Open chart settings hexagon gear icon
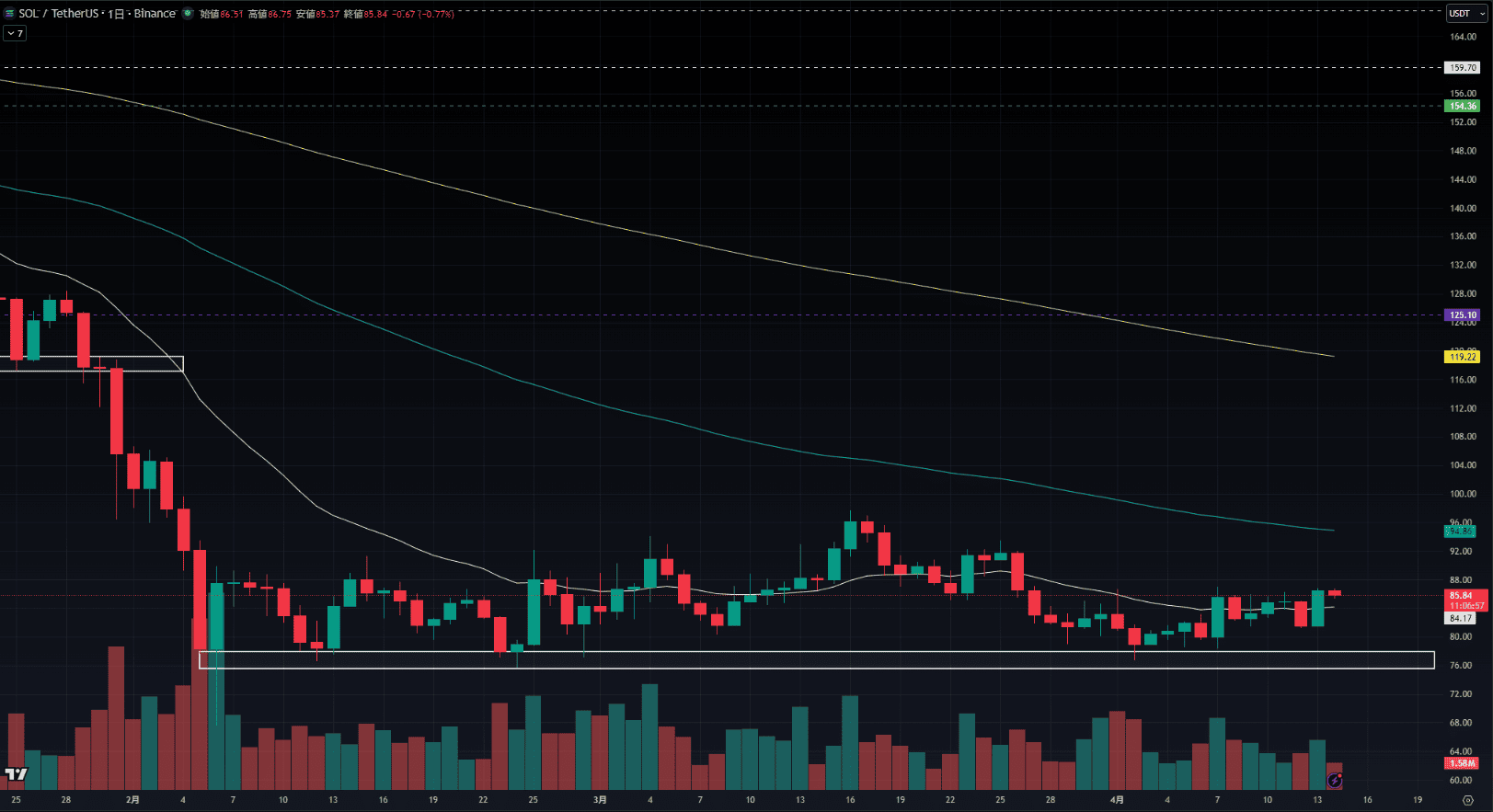Image resolution: width=1493 pixels, height=812 pixels. pyautogui.click(x=1468, y=800)
